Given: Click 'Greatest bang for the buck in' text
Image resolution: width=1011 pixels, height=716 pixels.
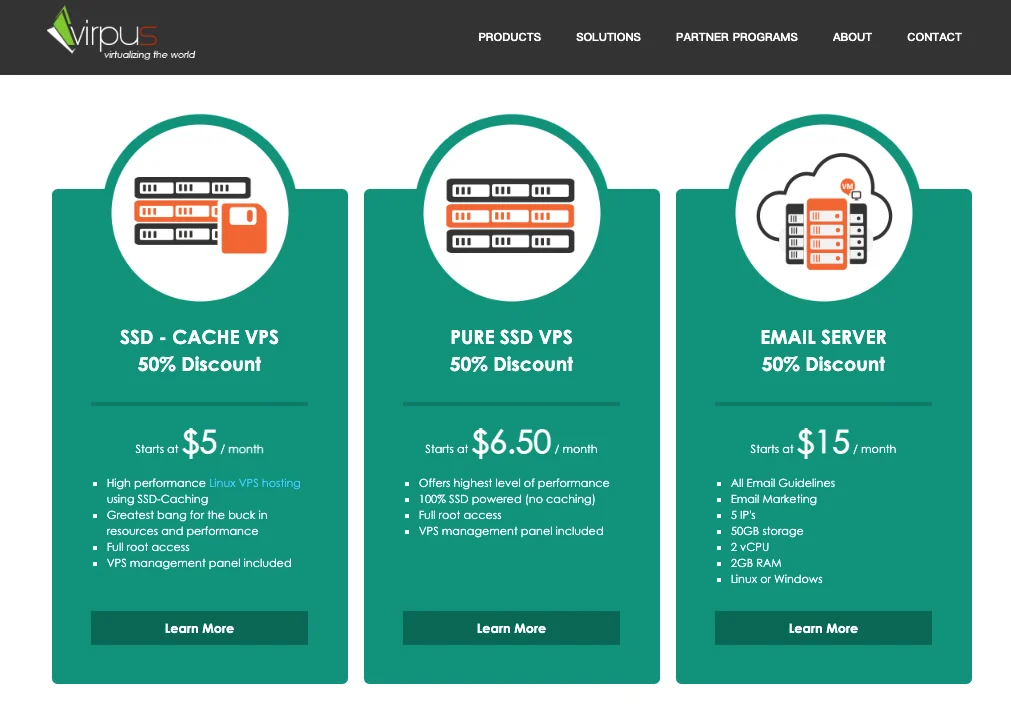Looking at the screenshot, I should pyautogui.click(x=187, y=515).
